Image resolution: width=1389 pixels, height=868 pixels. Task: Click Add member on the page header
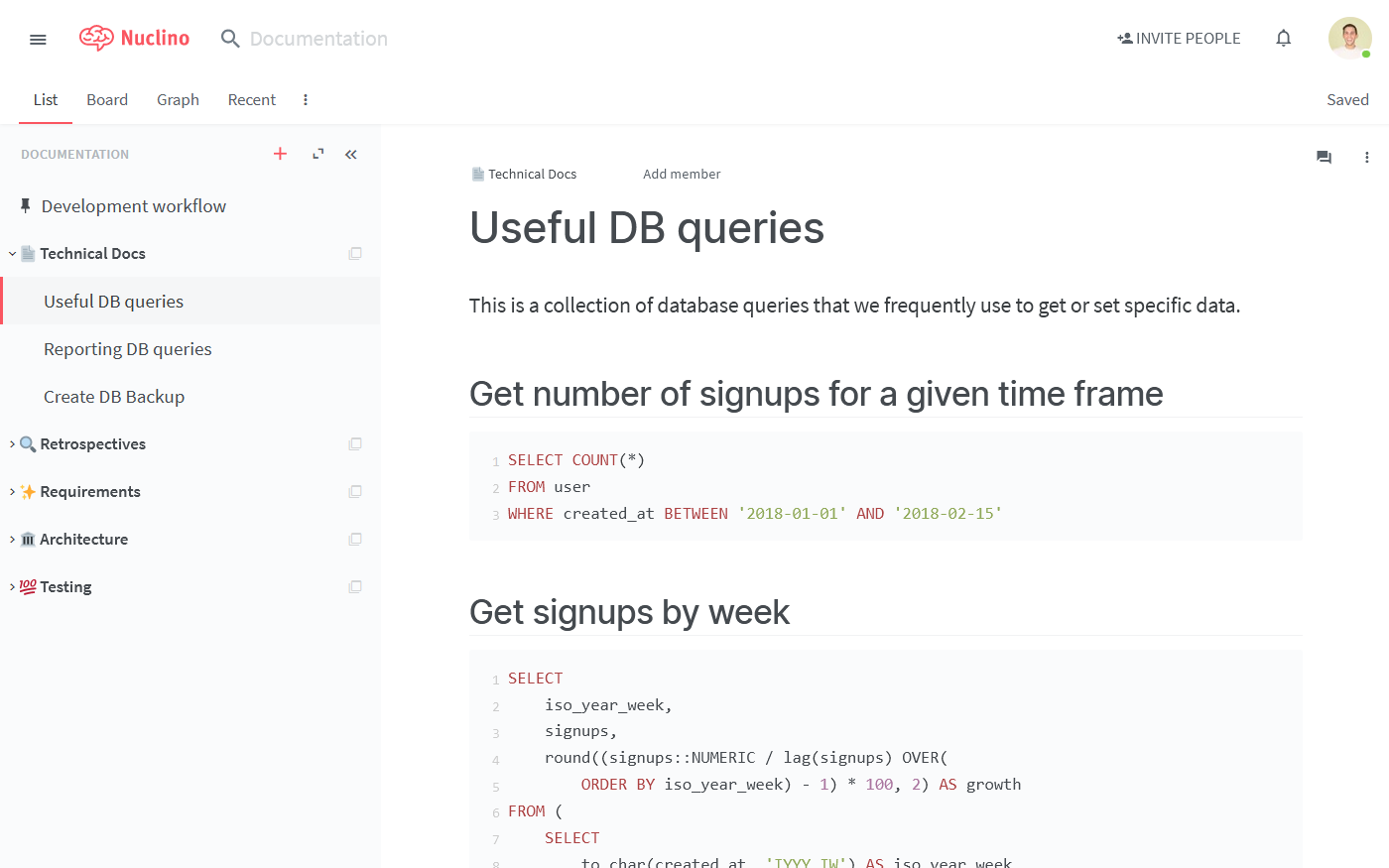click(x=682, y=174)
